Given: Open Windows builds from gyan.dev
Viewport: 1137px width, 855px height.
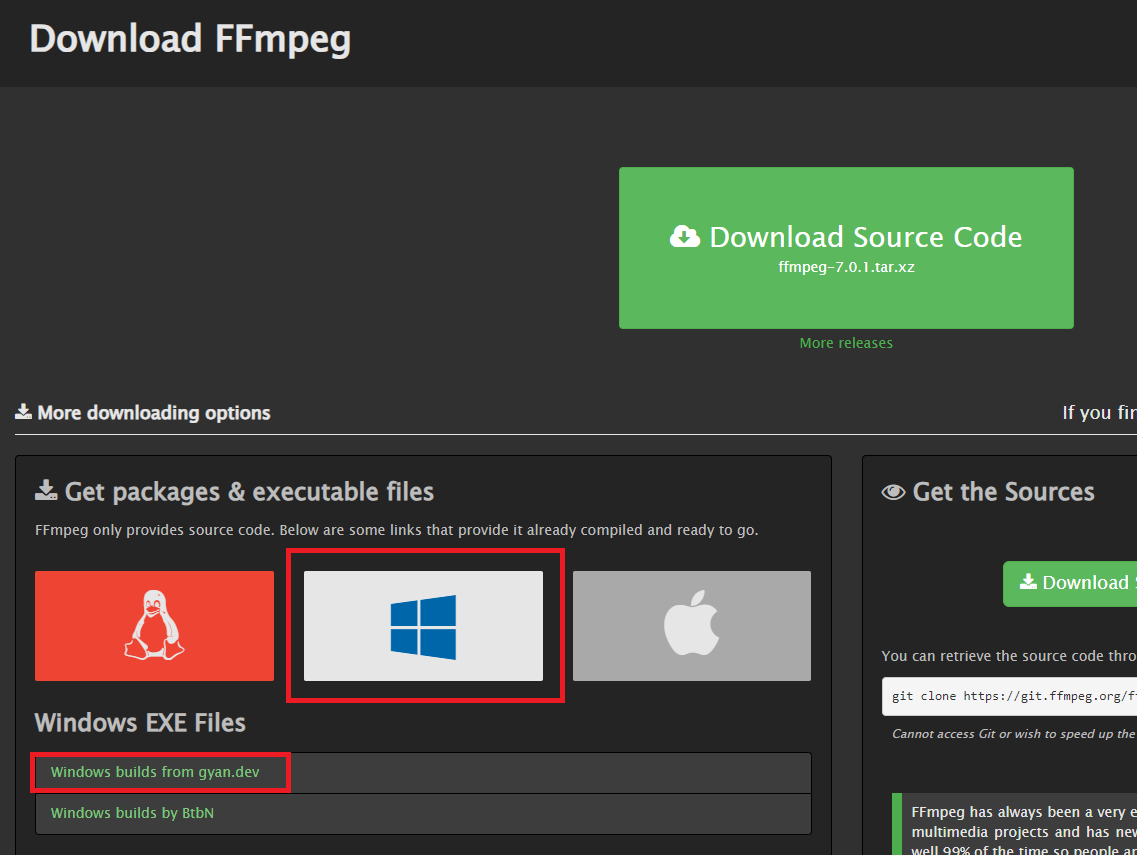Looking at the screenshot, I should tap(155, 772).
